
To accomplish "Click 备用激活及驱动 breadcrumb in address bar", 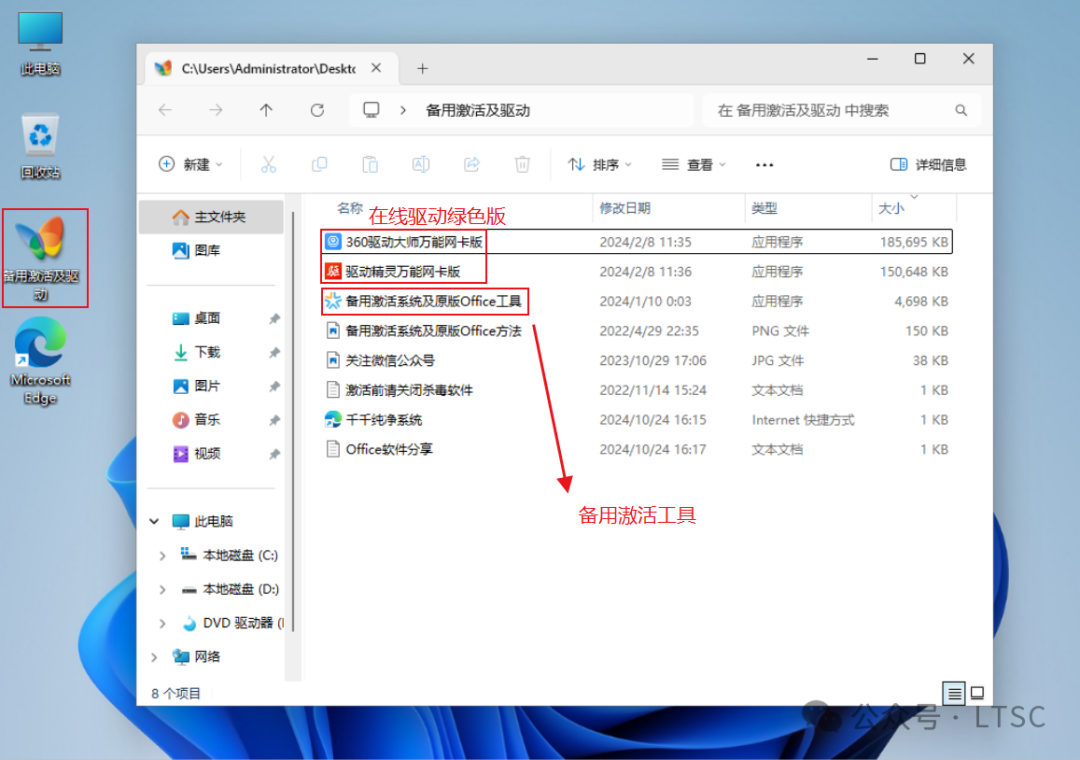I will click(x=478, y=110).
